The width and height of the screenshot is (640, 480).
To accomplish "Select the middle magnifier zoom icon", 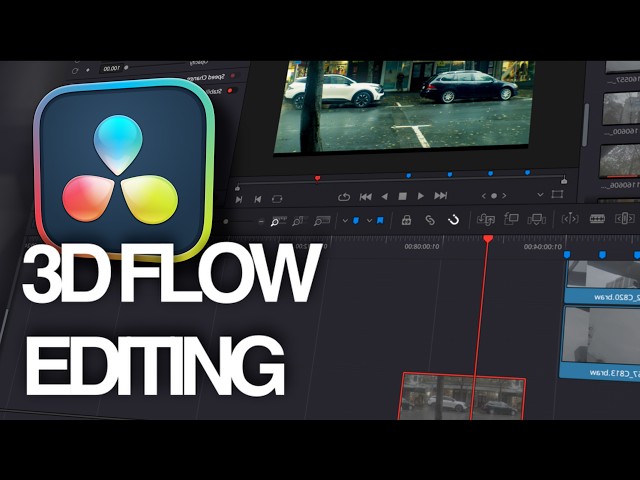I will (x=299, y=221).
